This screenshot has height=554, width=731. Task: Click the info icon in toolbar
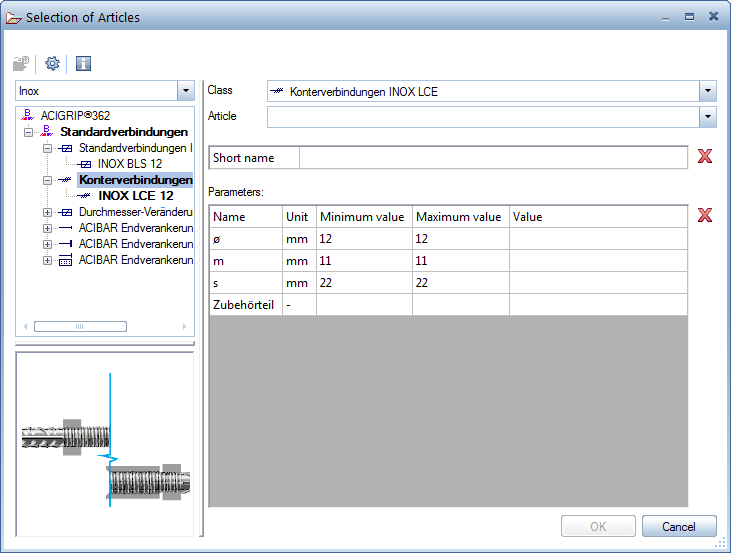coord(84,63)
